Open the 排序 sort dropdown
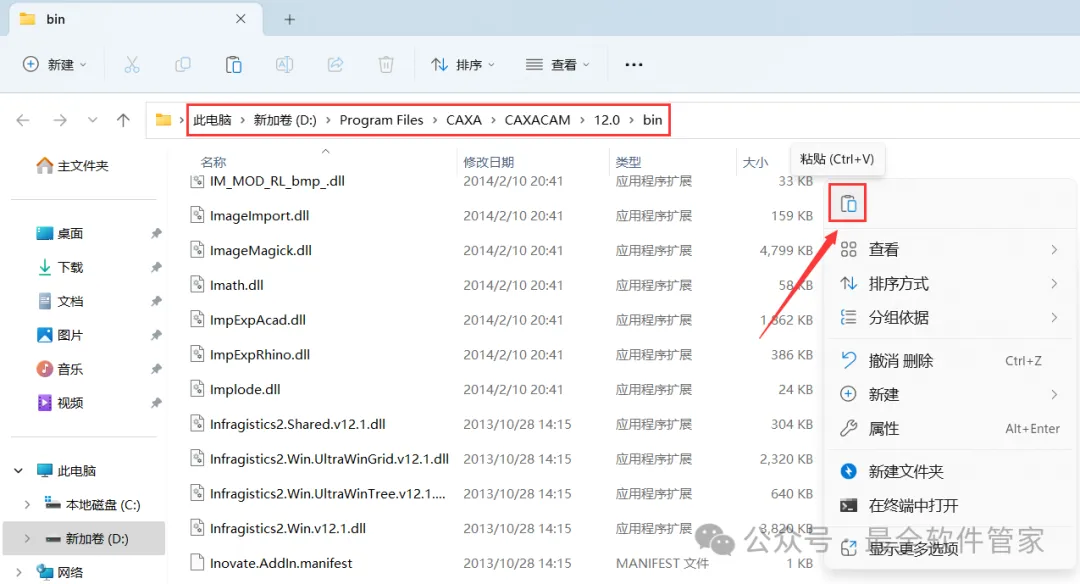 coord(463,65)
